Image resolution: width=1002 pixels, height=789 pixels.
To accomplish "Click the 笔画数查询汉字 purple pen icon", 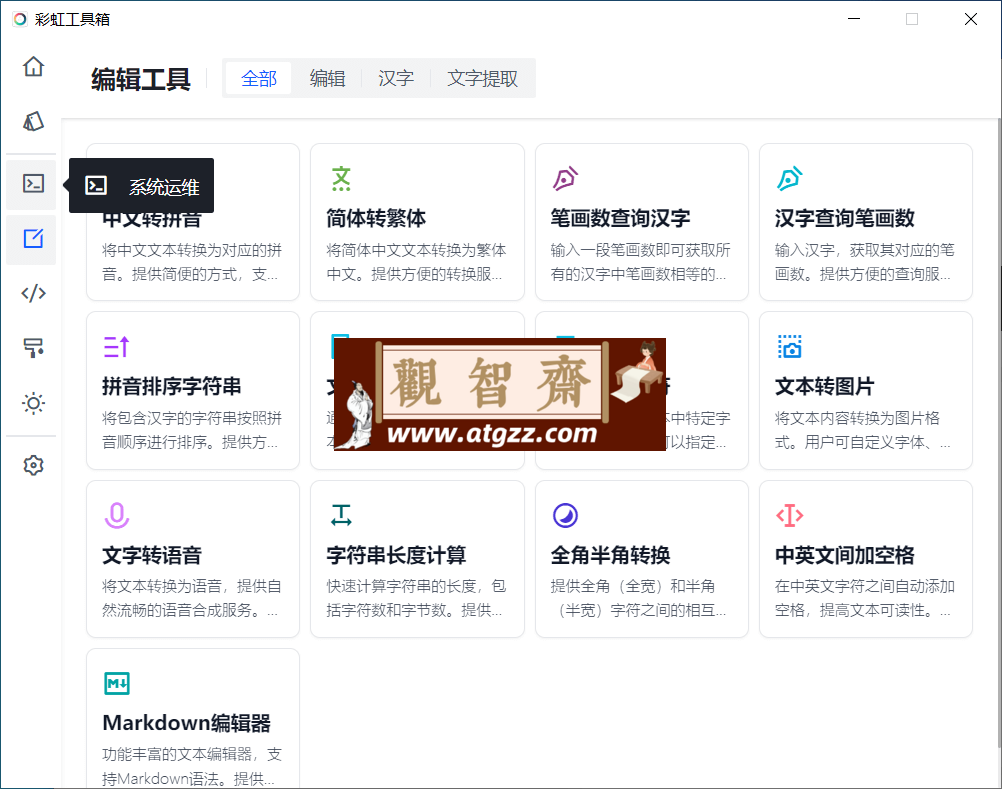I will click(x=566, y=179).
